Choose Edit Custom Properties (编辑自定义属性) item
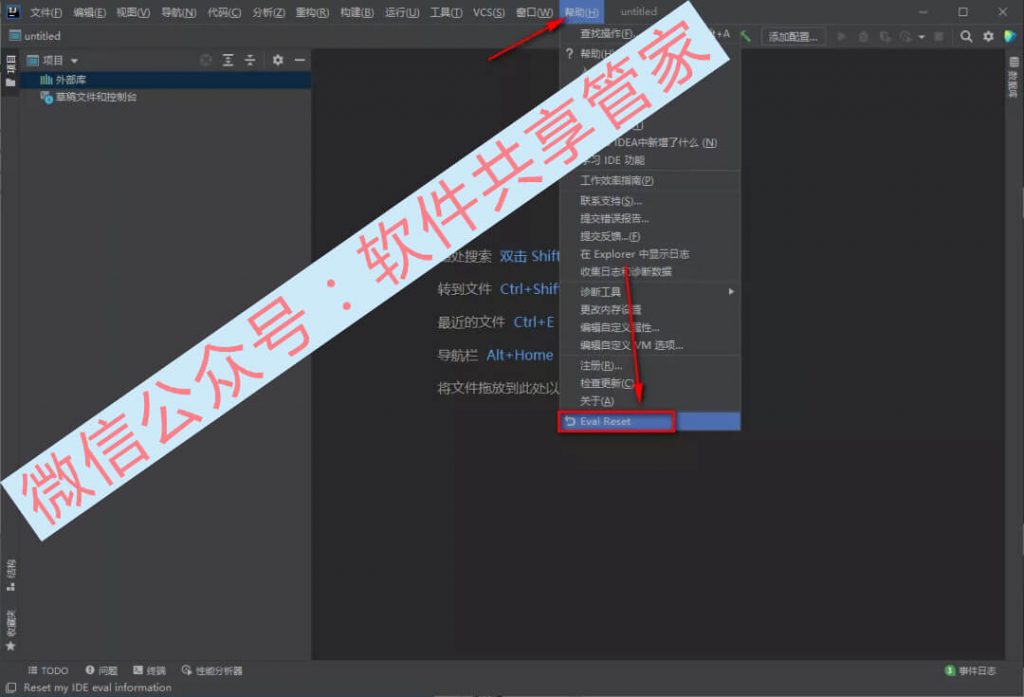 click(649, 327)
